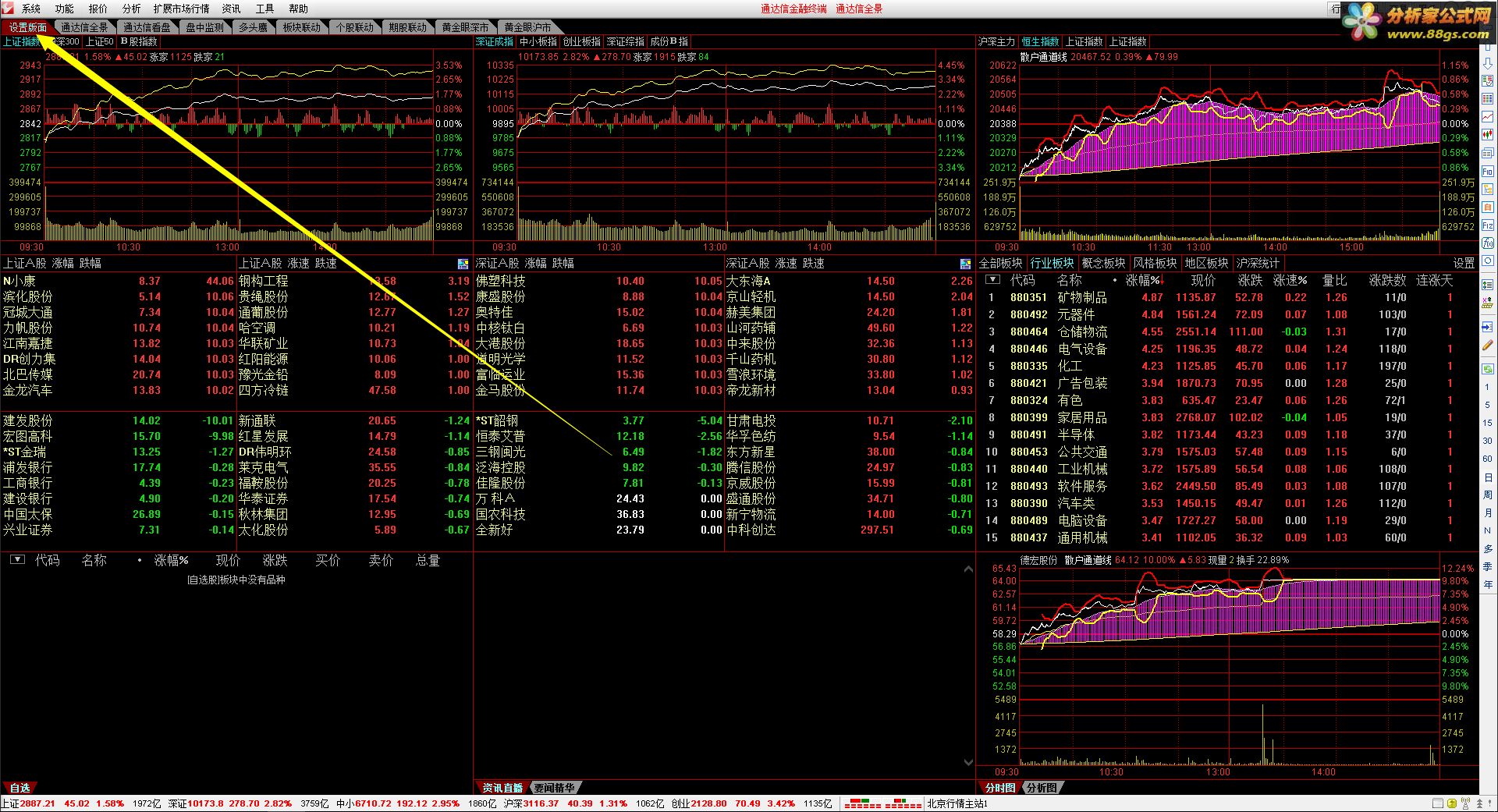Open the 扩展市场行情 menu

point(181,9)
